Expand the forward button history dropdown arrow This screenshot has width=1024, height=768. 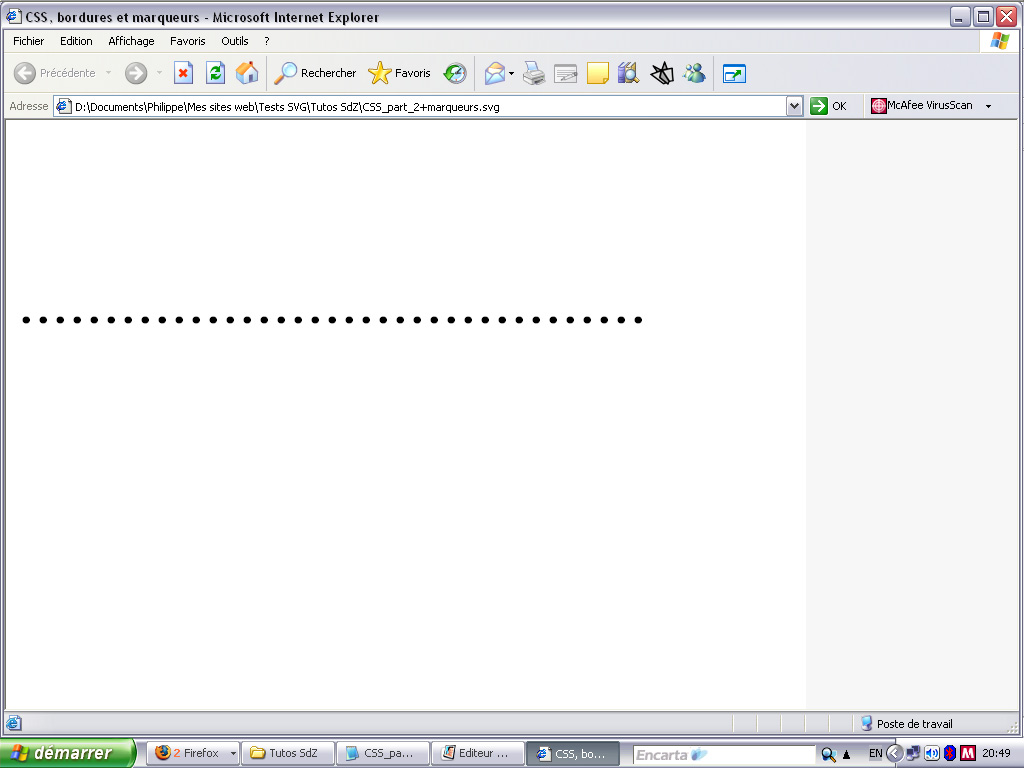point(159,73)
